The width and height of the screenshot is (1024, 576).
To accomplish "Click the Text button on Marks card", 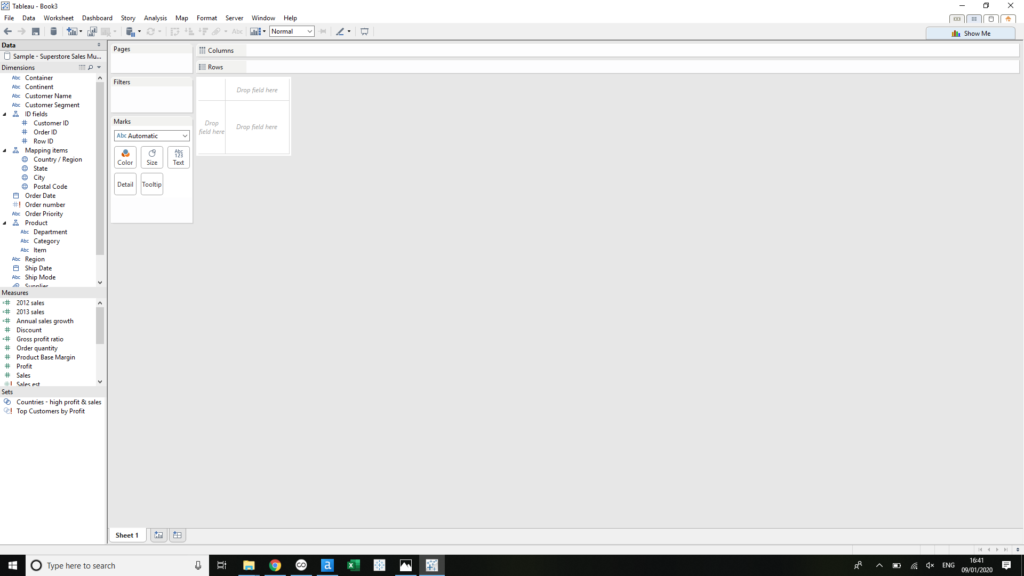I will pos(178,157).
